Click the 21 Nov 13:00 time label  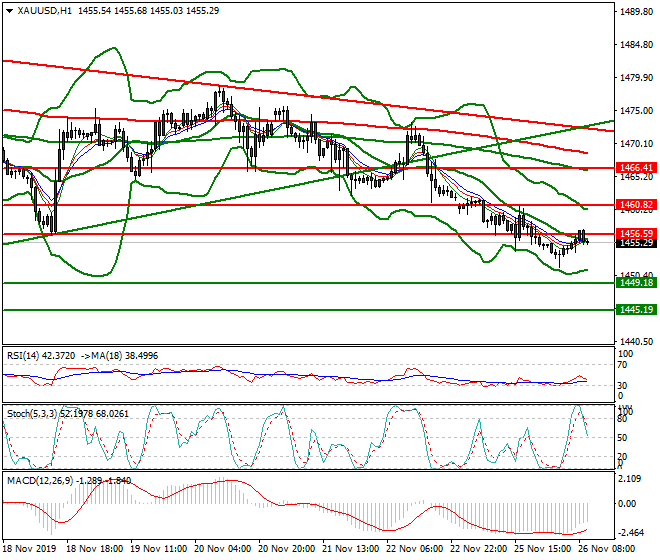click(x=351, y=549)
